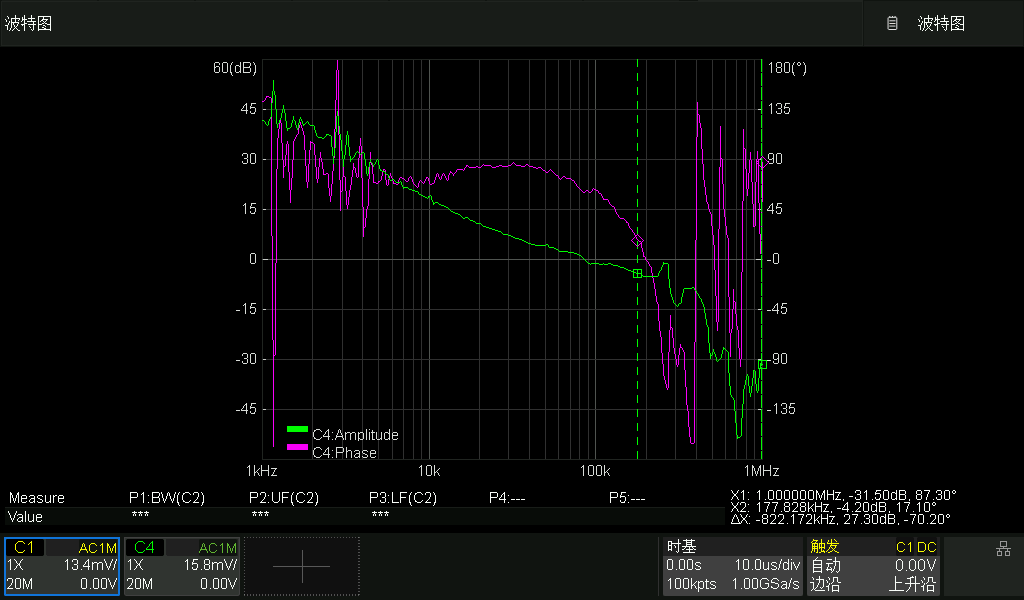Select green square amplitude marker on X2 cursor
Viewport: 1024px width, 600px height.
637,274
